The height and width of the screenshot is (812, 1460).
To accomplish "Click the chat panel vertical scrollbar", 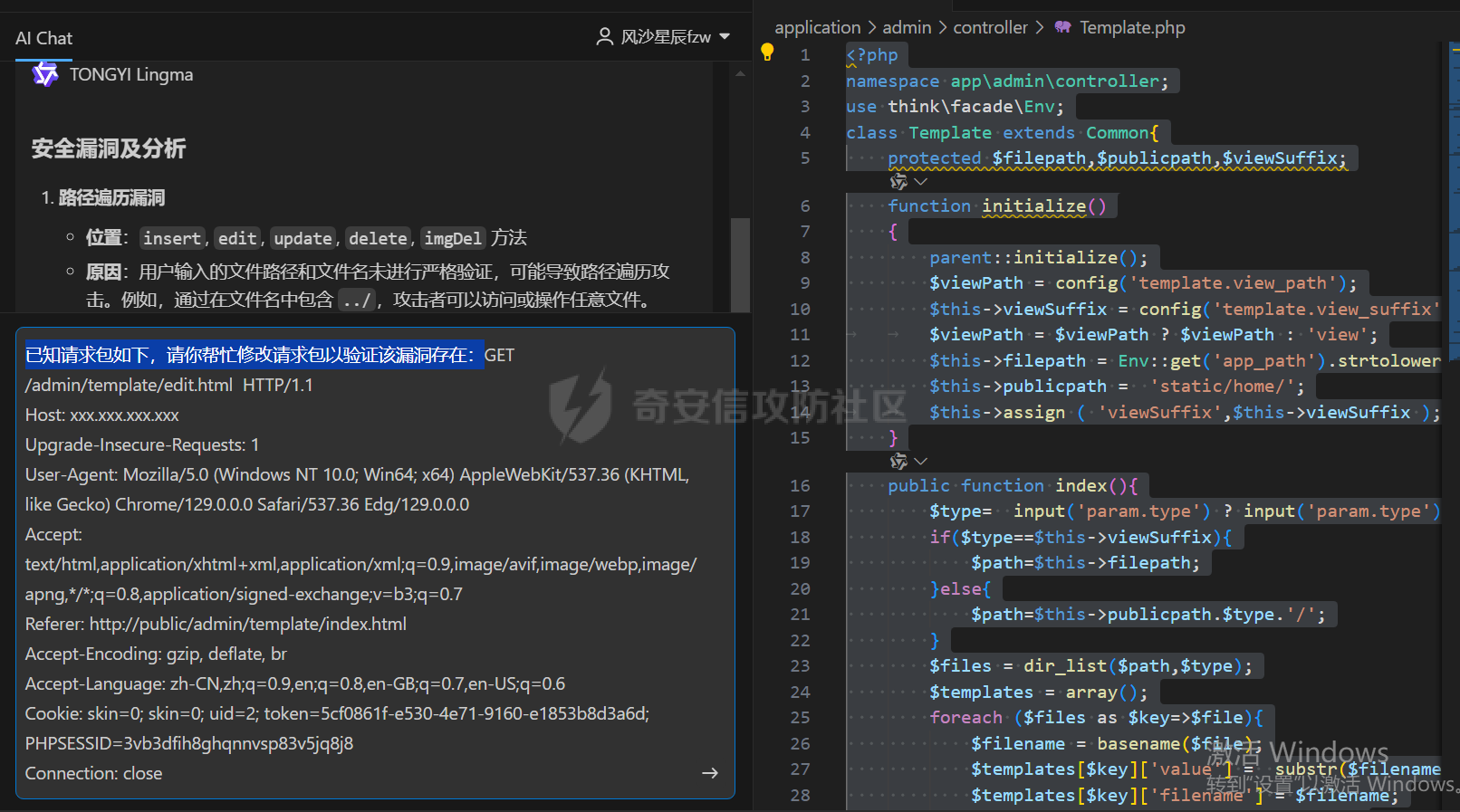I will pyautogui.click(x=740, y=264).
